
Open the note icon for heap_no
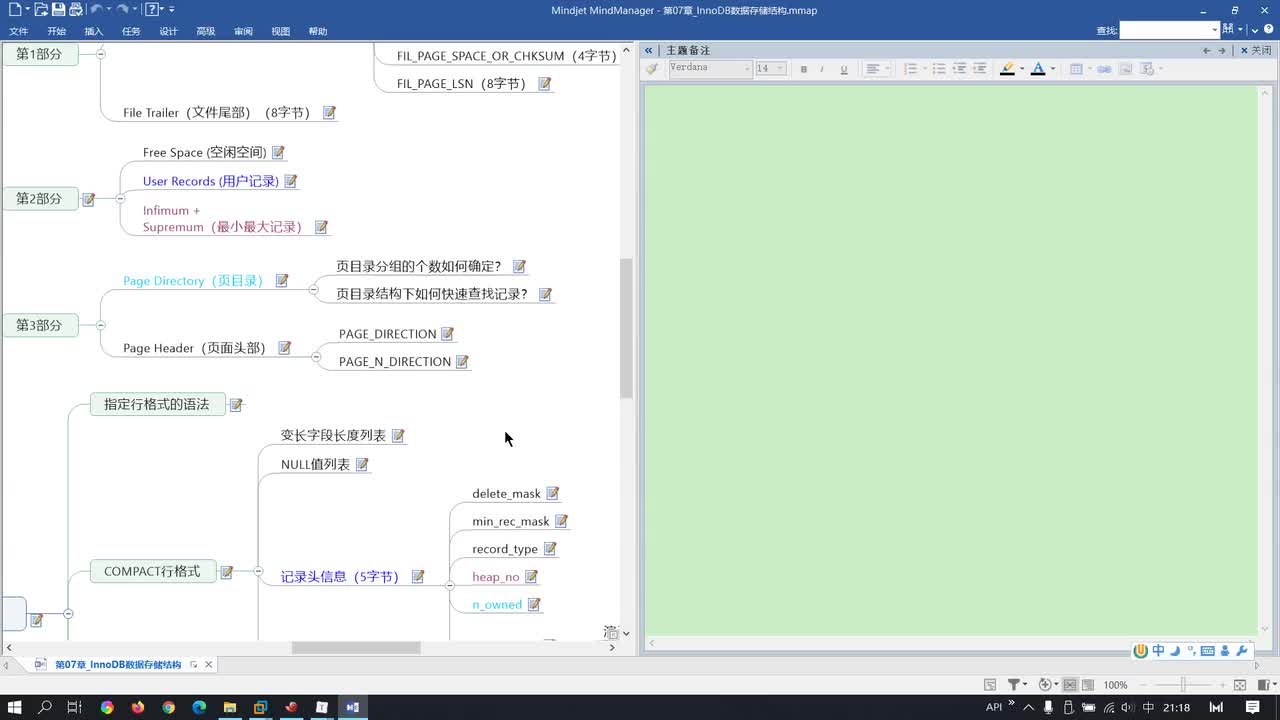531,576
